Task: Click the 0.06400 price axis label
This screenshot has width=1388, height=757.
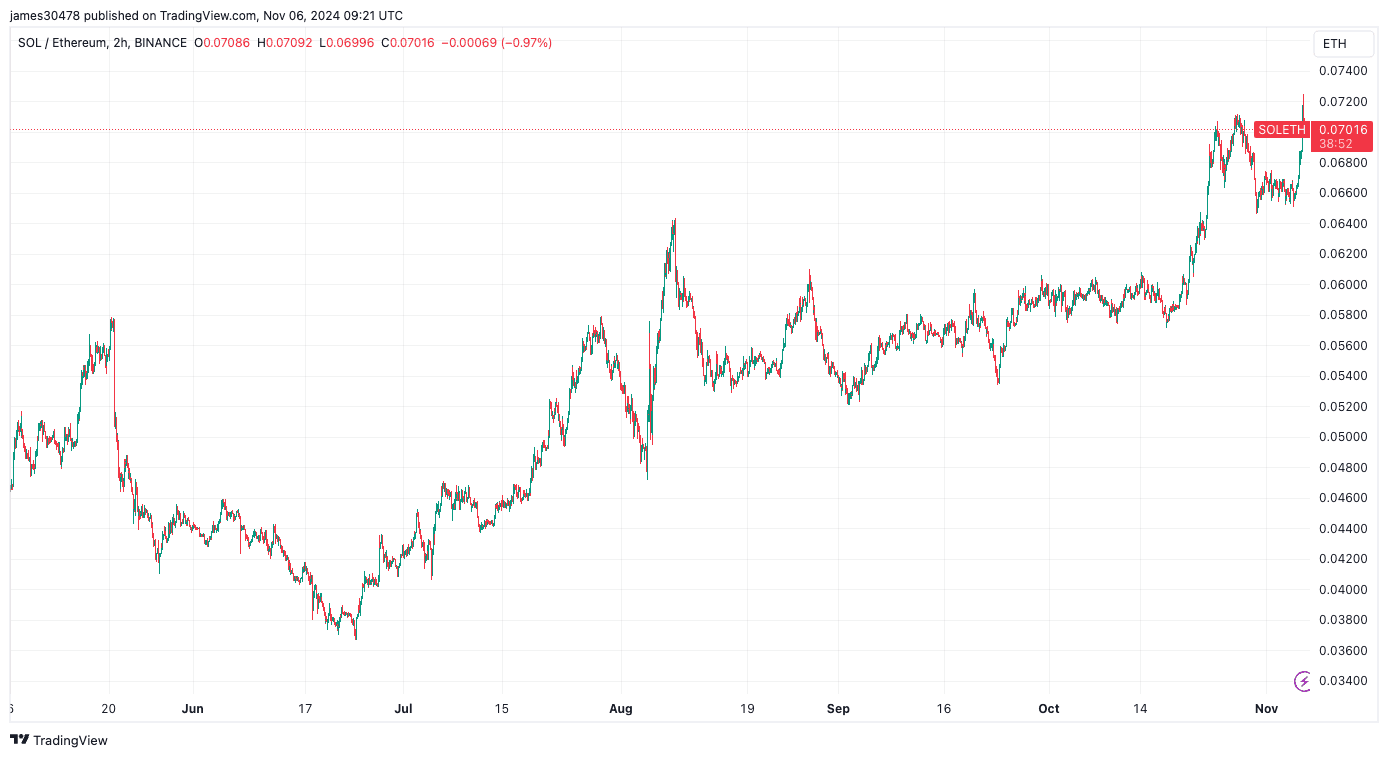Action: tap(1343, 224)
